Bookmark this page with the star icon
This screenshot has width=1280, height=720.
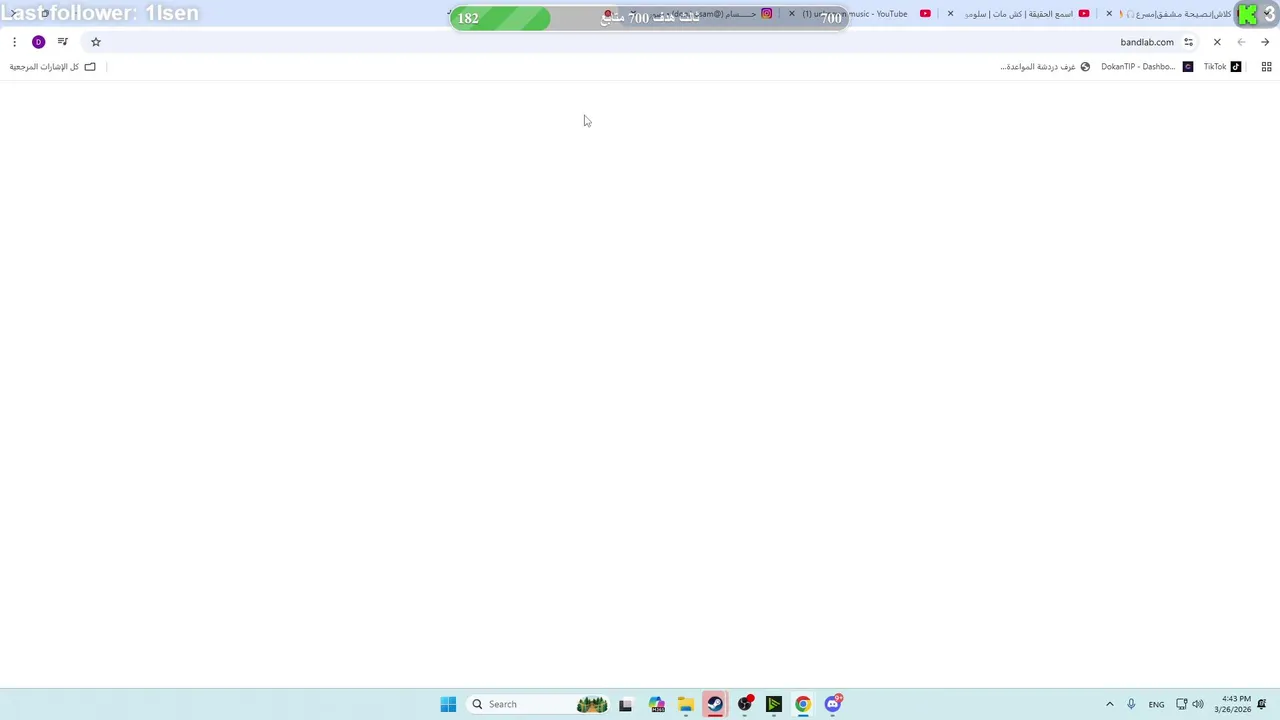click(96, 42)
